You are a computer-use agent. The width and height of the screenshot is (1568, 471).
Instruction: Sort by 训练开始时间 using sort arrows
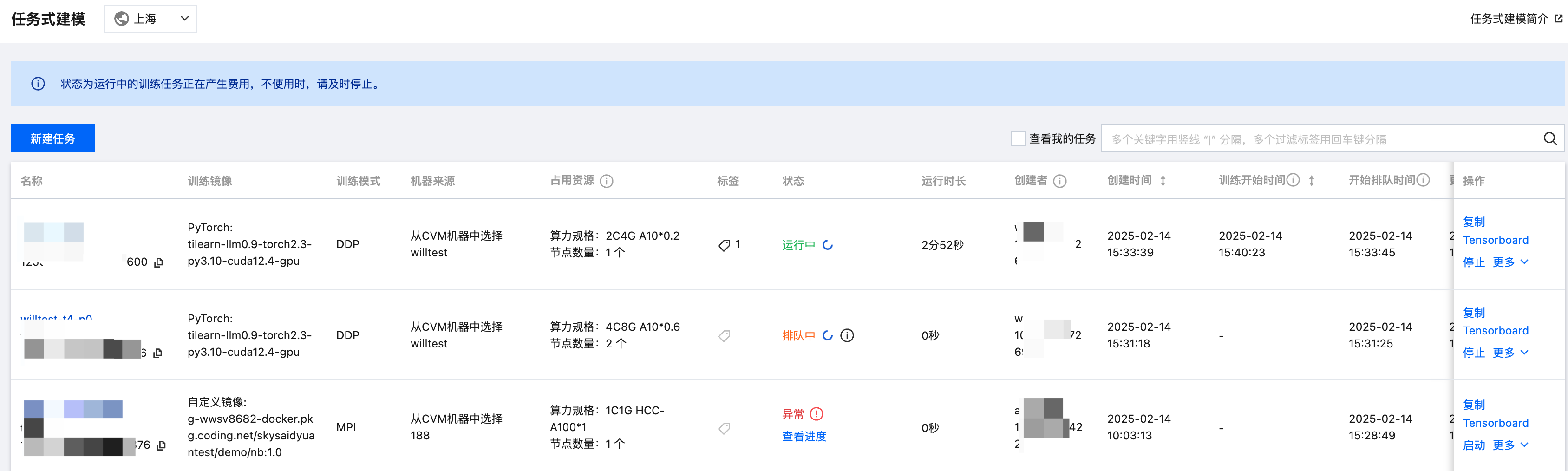pyautogui.click(x=1311, y=181)
